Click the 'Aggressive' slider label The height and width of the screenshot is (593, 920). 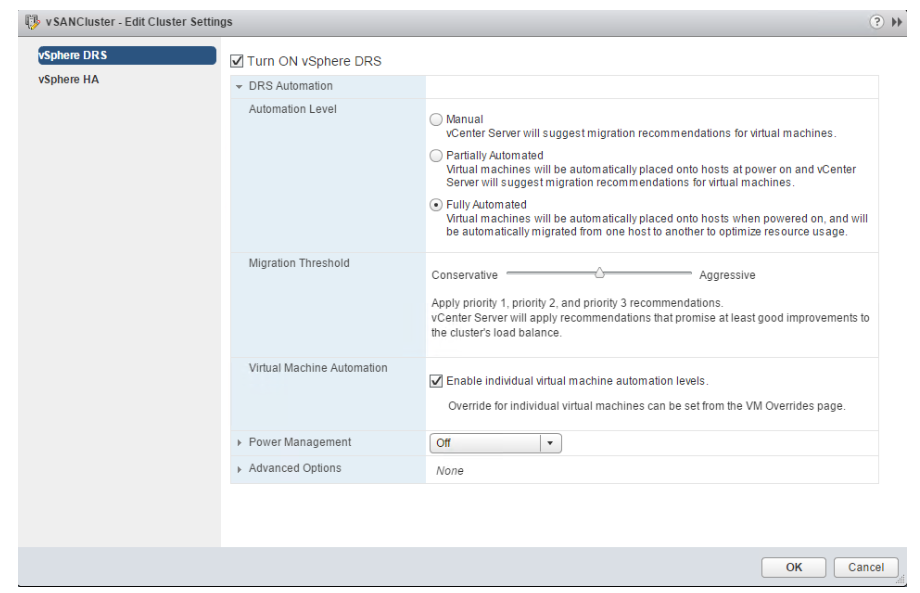727,275
